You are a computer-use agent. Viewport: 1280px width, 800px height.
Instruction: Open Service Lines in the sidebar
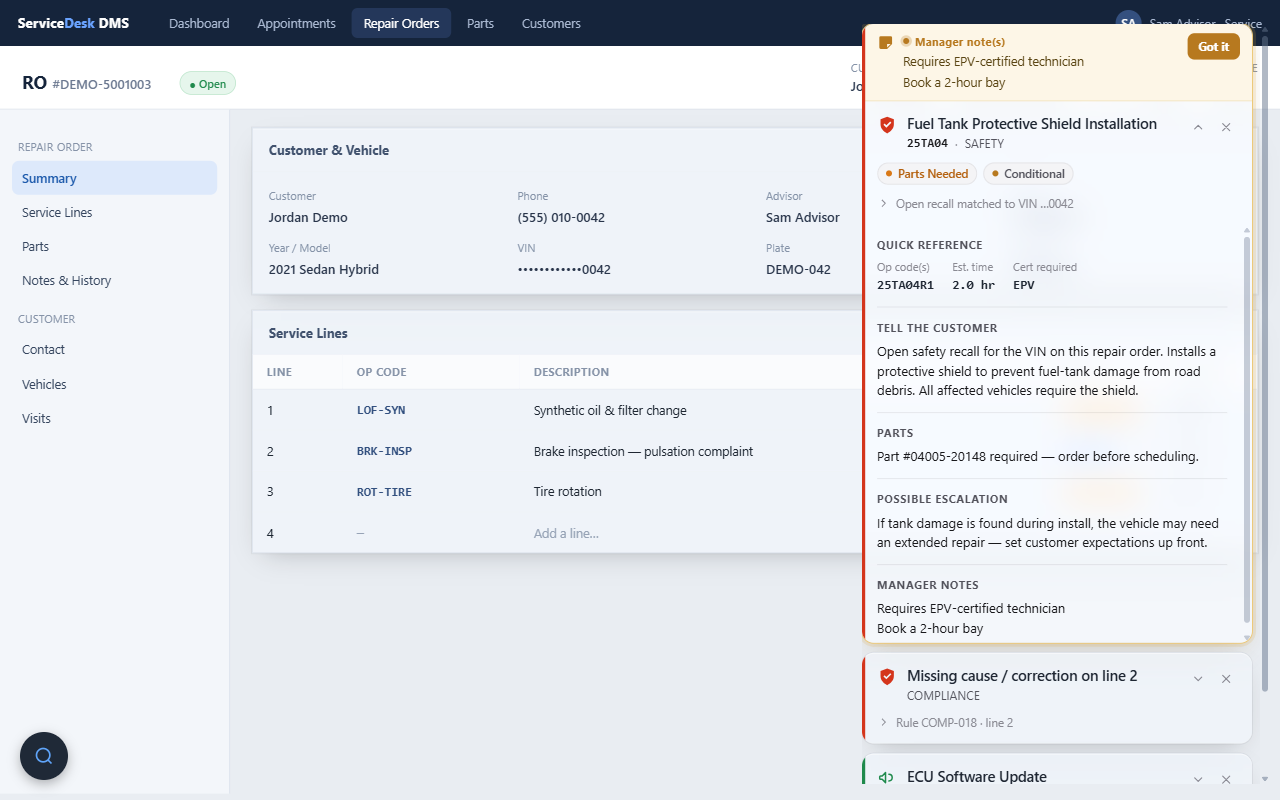point(114,212)
